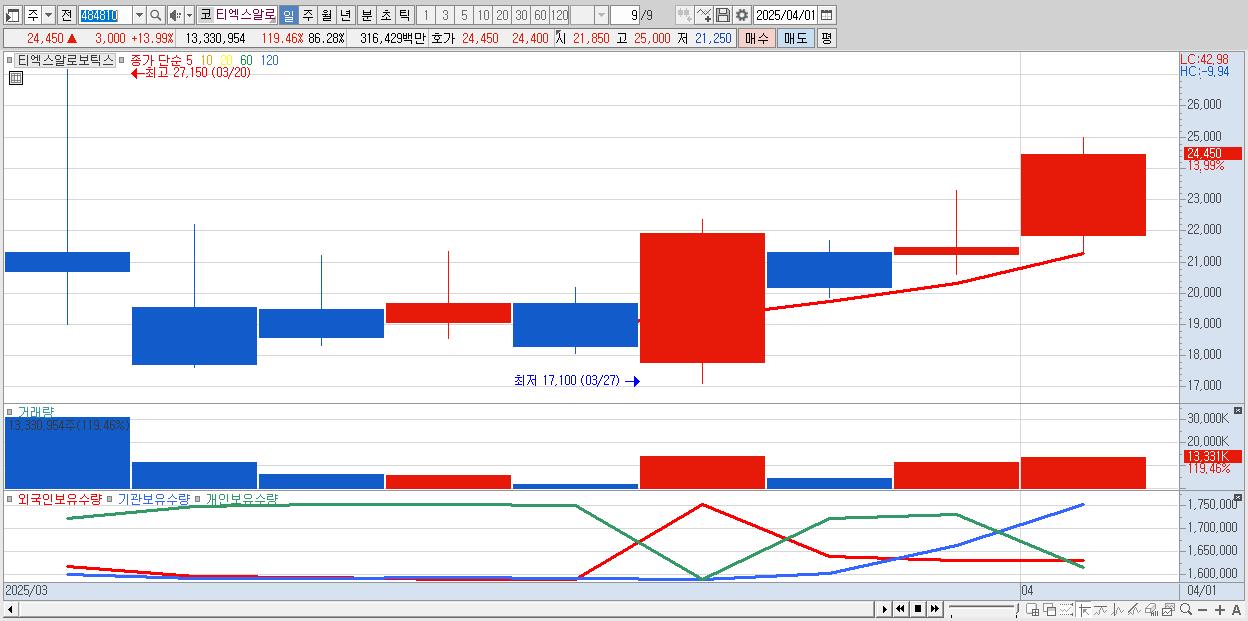Image resolution: width=1248 pixels, height=621 pixels.
Task: Click the dotted selection area icon
Action: coord(1067,609)
